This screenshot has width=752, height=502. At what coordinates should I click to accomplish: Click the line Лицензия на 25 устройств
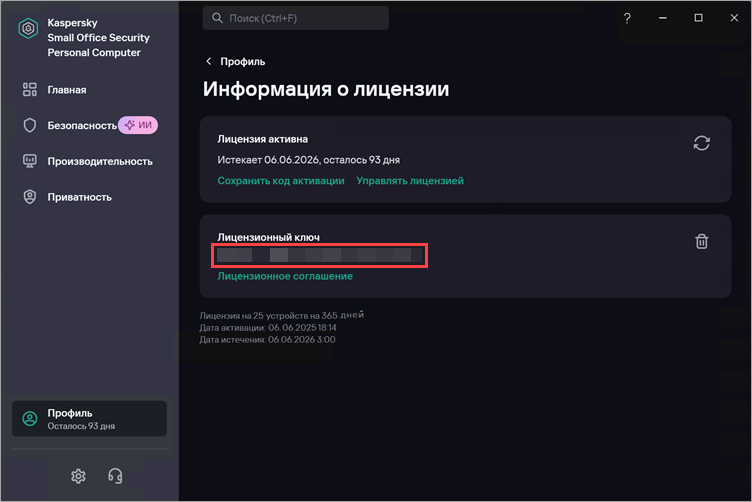tap(282, 315)
